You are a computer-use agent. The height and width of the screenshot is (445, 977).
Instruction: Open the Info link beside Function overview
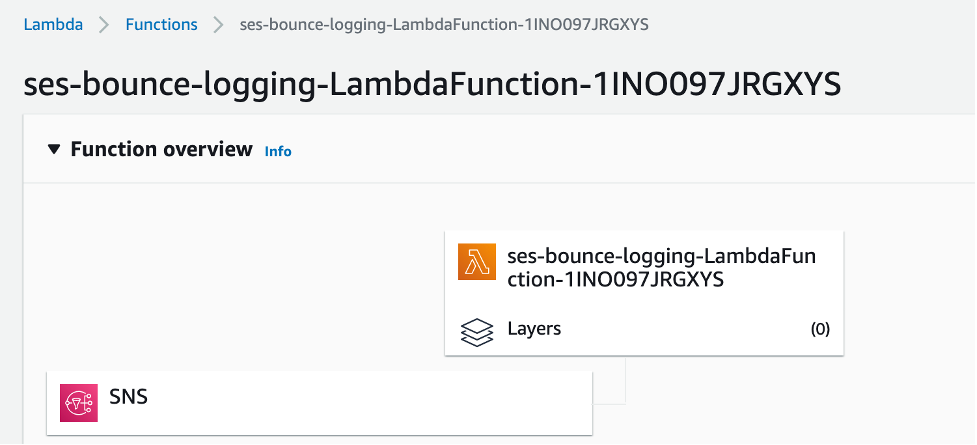click(x=278, y=151)
